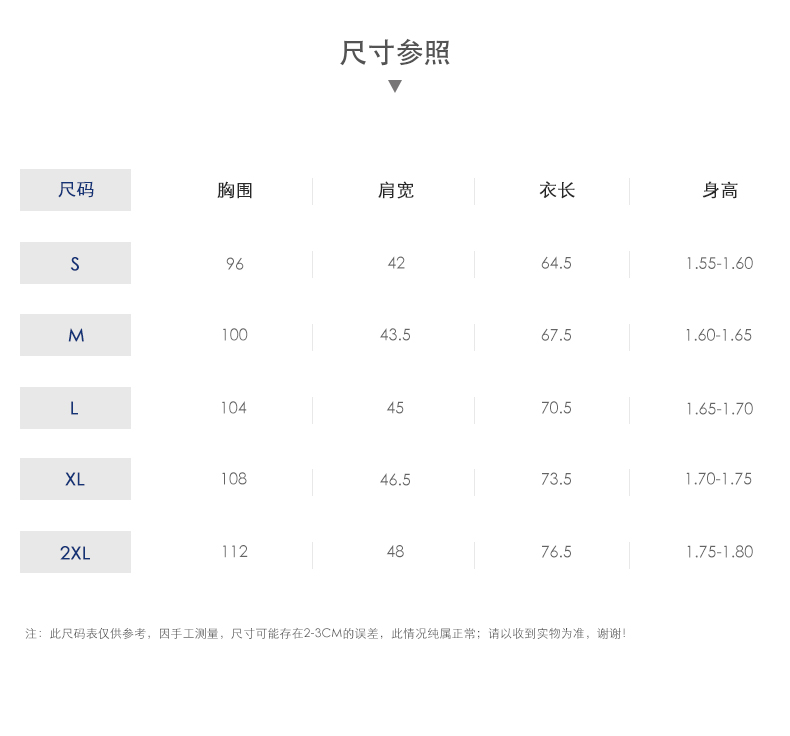Choose the L size box

[x=75, y=408]
